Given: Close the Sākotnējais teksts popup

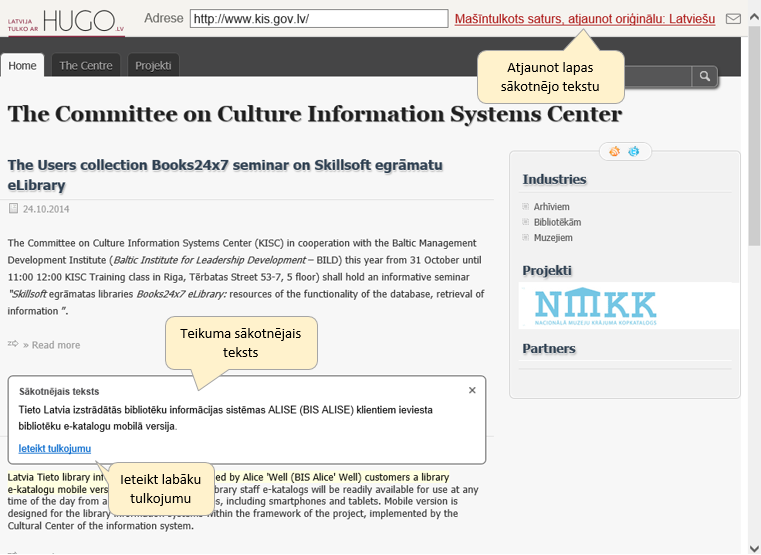Looking at the screenshot, I should click(x=472, y=390).
